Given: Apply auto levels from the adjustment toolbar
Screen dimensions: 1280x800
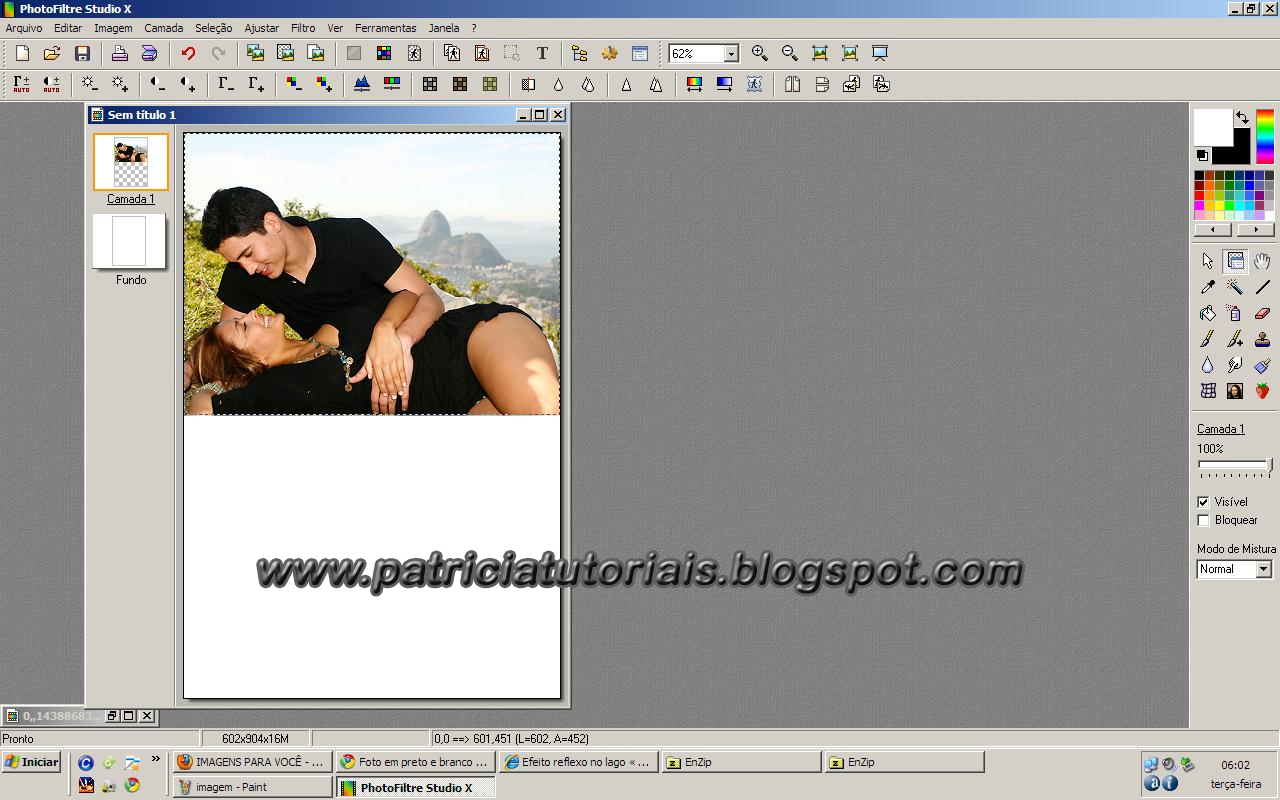Looking at the screenshot, I should coord(21,84).
